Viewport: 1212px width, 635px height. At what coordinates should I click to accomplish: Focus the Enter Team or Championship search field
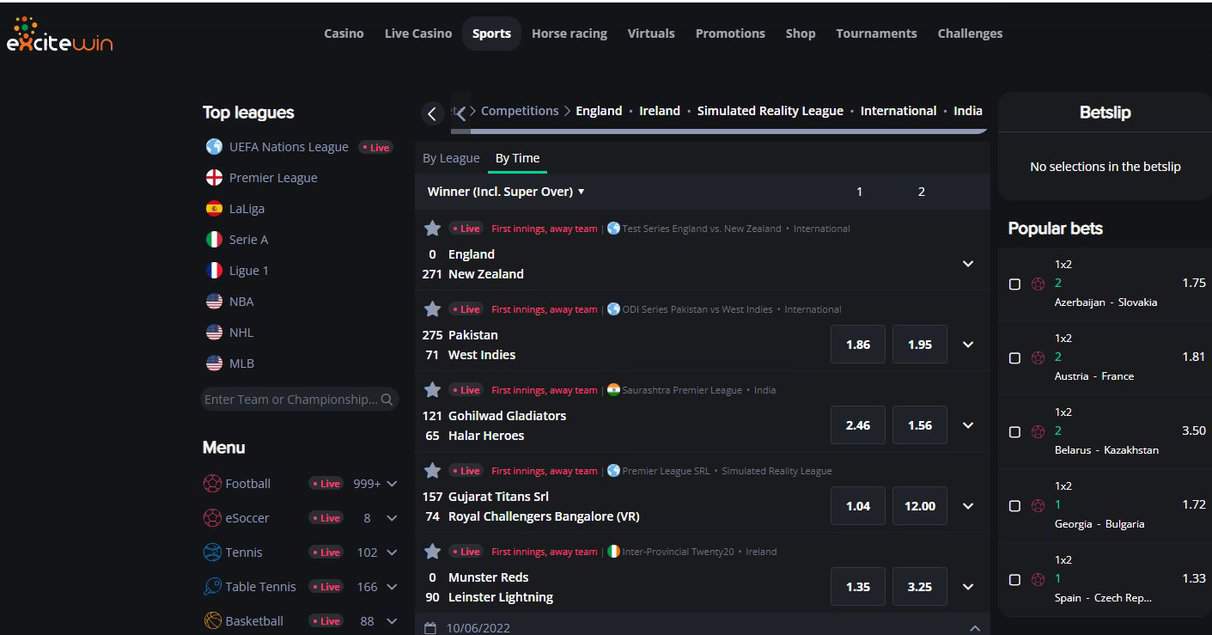(x=299, y=400)
